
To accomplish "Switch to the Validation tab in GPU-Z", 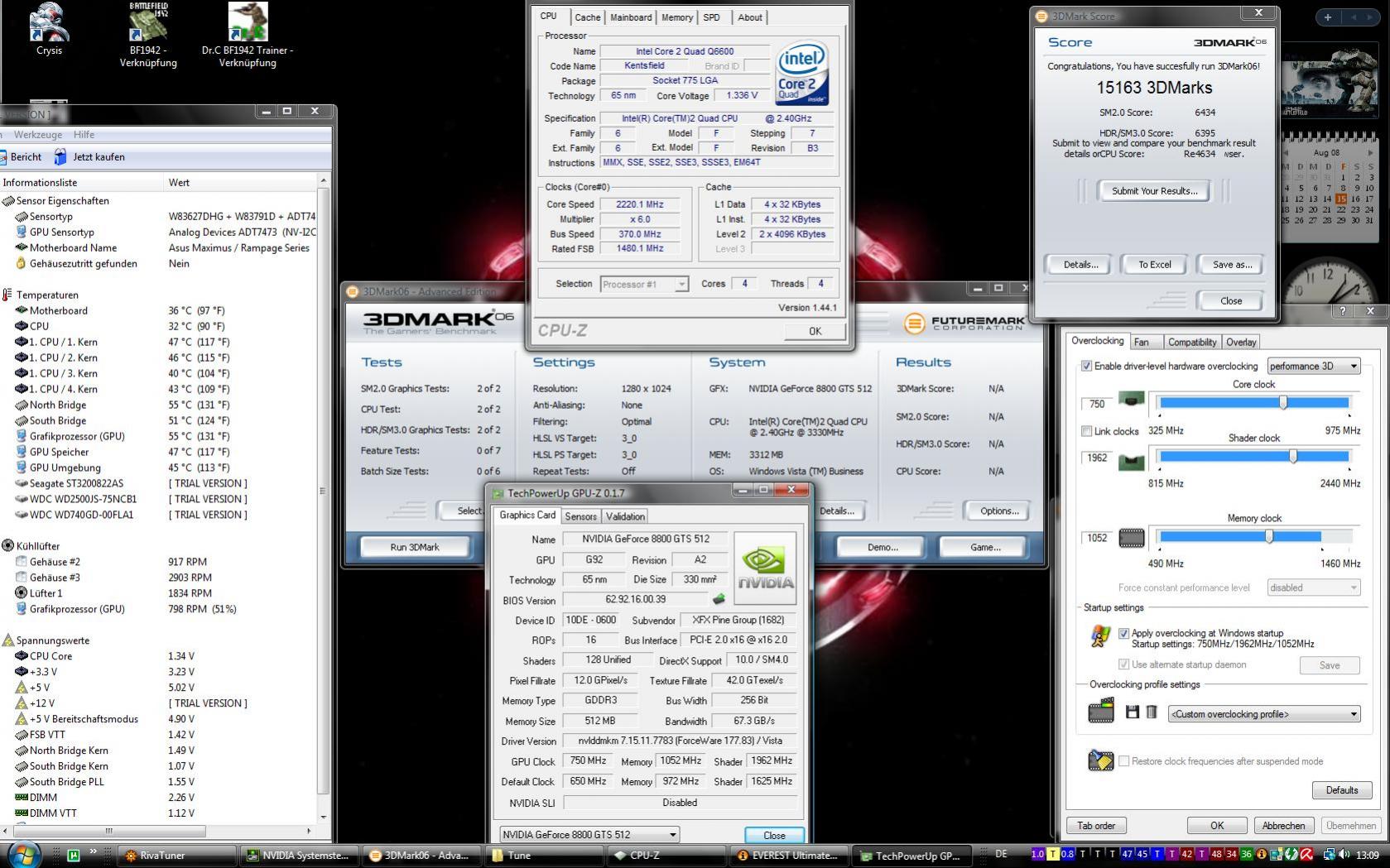I will [625, 516].
